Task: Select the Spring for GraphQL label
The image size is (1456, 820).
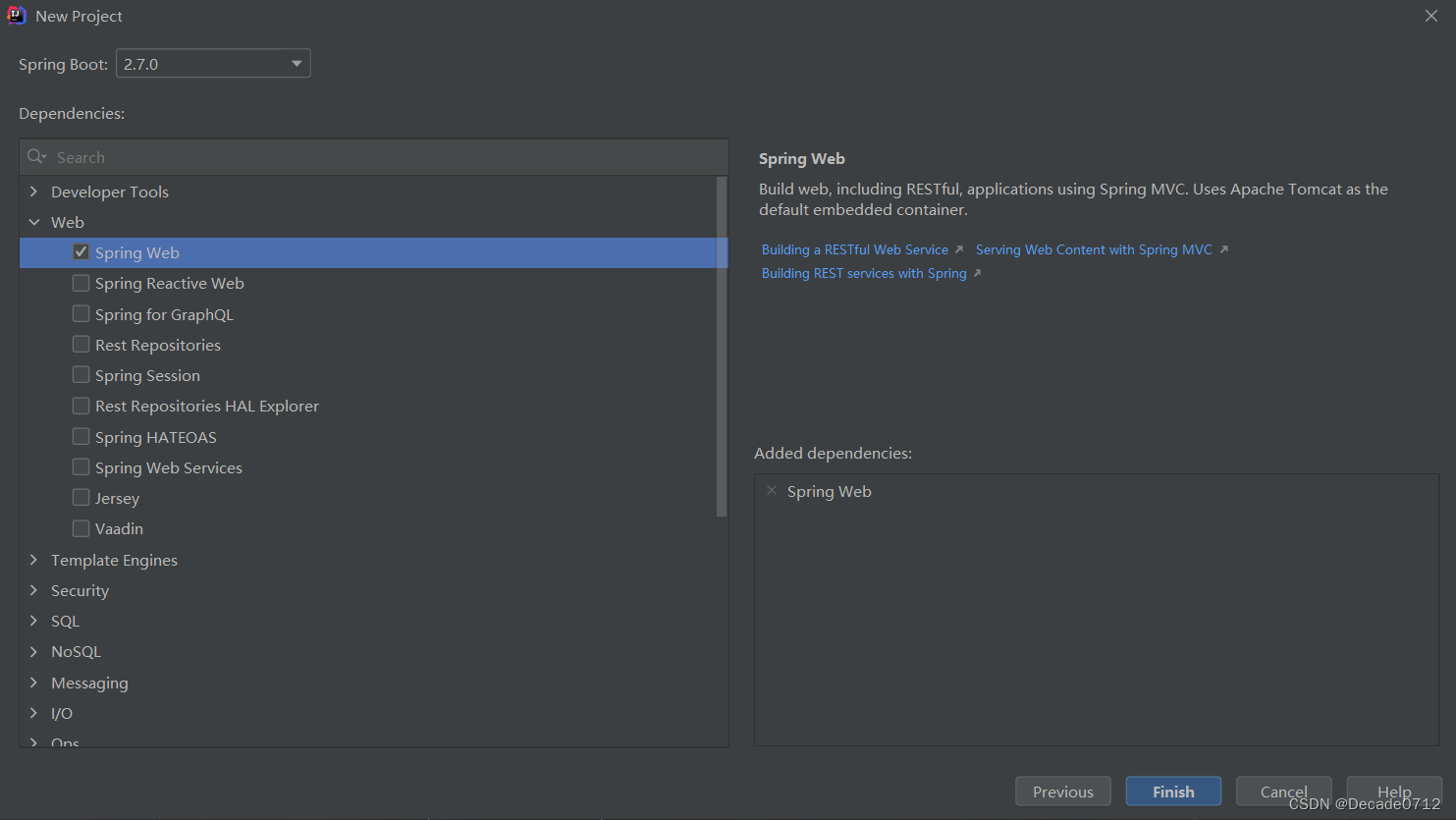Action: pyautogui.click(x=164, y=314)
